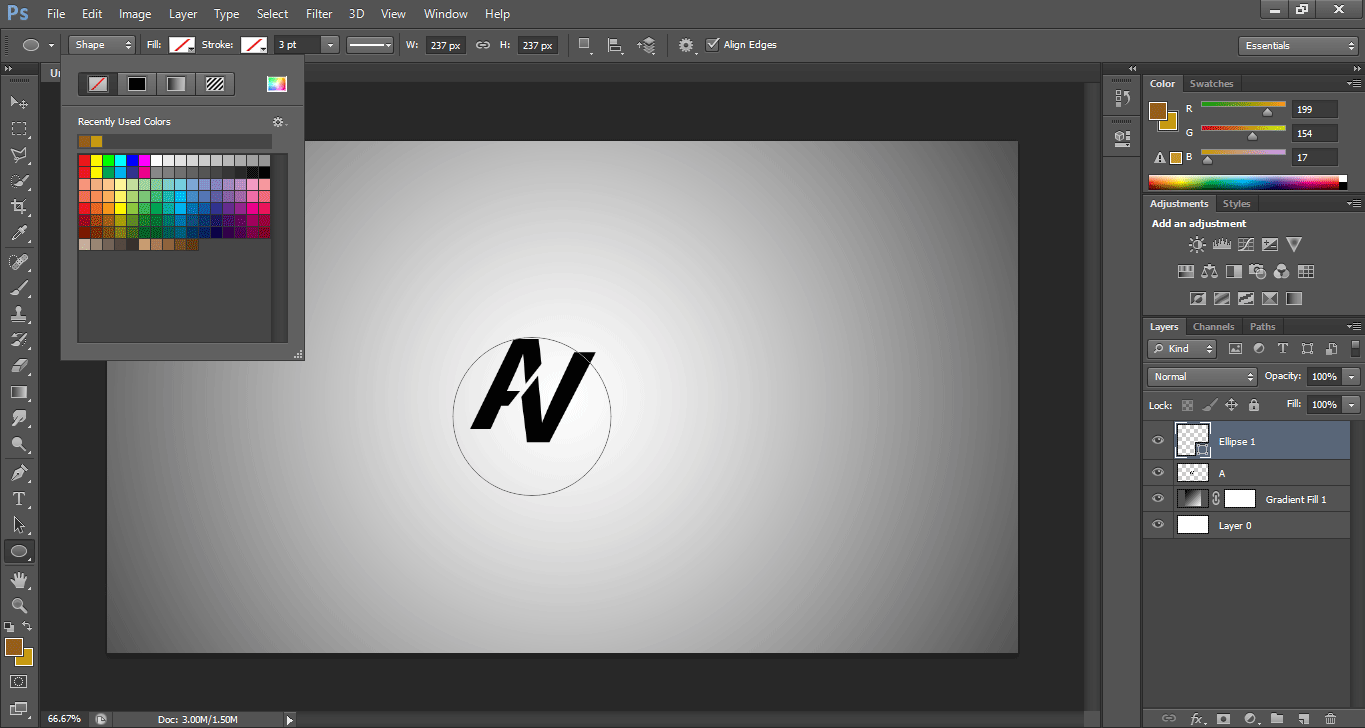Uncheck the Align Edges checkbox

pyautogui.click(x=712, y=45)
